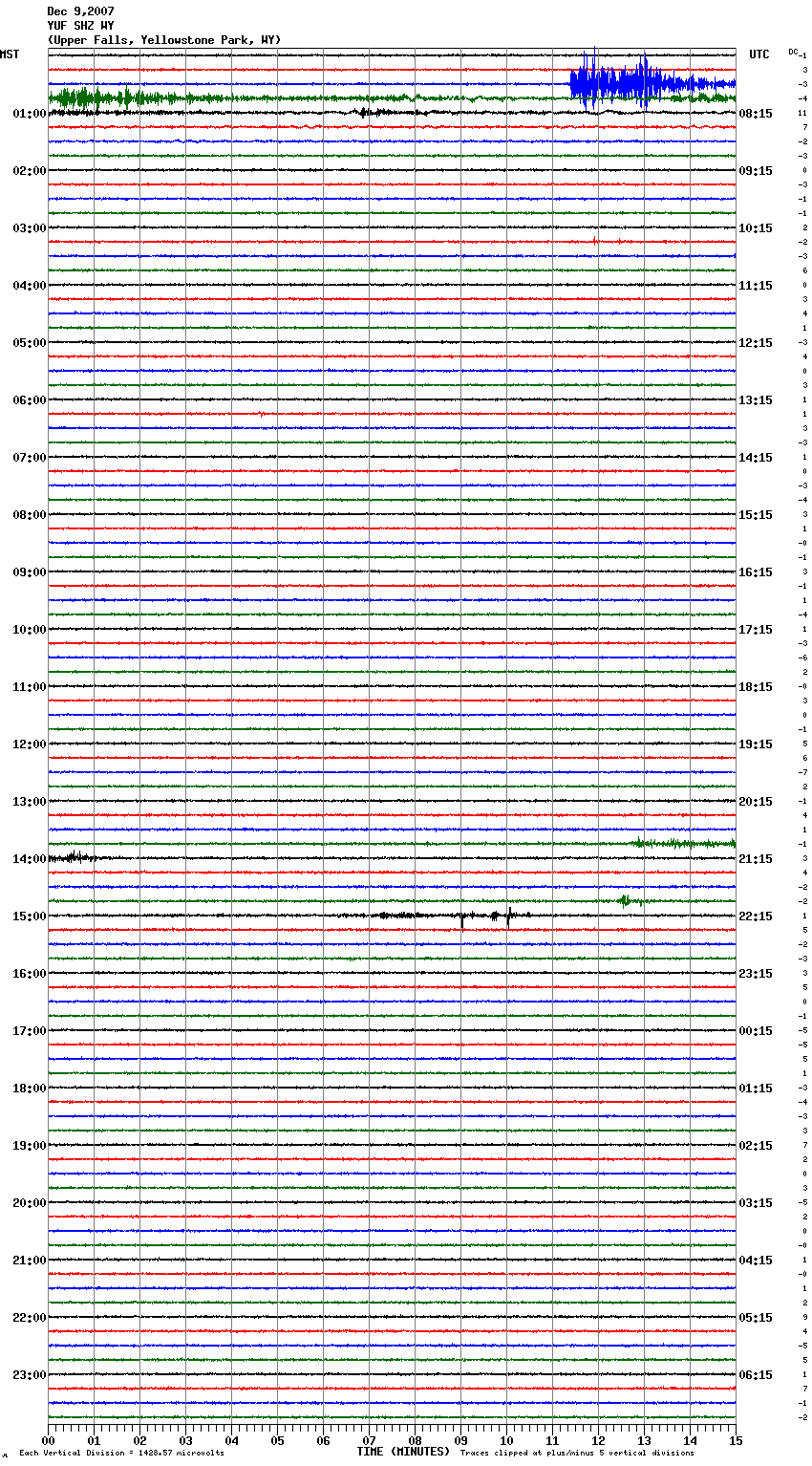The height and width of the screenshot is (1466, 812).
Task: Click the small red spike below the 03:00 trace
Action: coord(595,241)
